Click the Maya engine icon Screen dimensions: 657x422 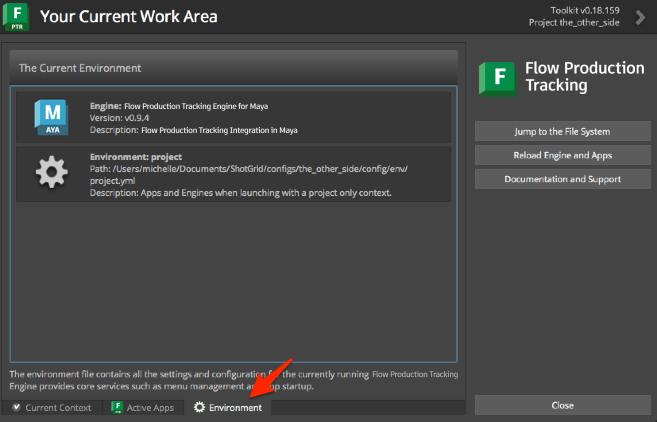[x=51, y=117]
